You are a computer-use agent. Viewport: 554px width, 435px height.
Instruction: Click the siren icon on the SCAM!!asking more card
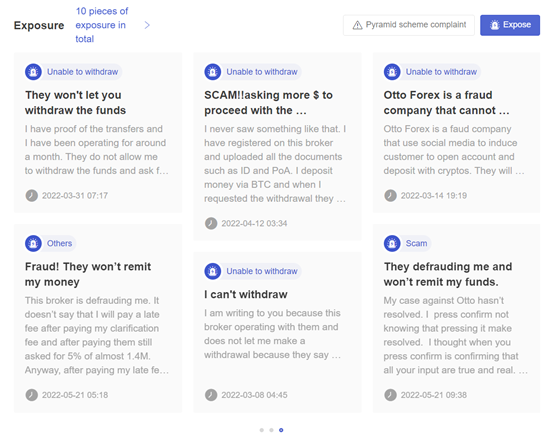212,72
